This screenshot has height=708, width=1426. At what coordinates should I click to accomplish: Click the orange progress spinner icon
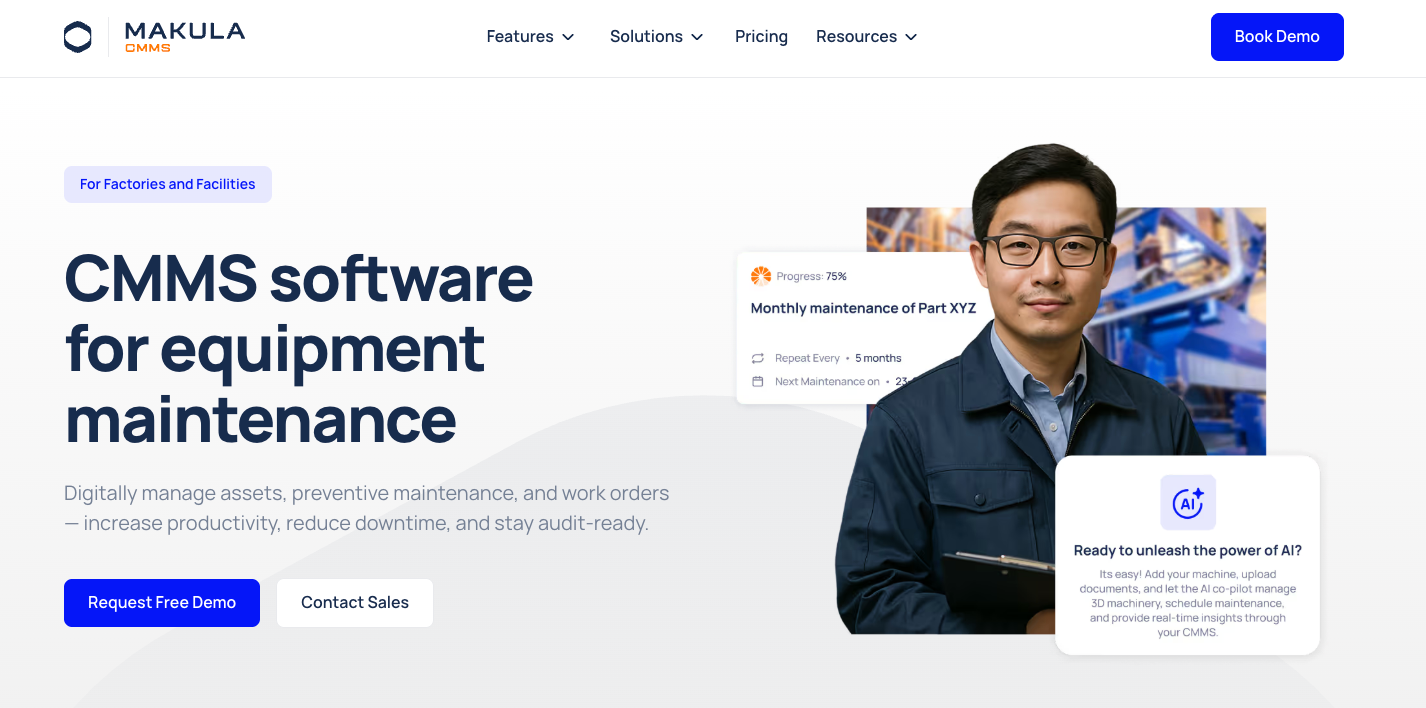click(x=761, y=276)
